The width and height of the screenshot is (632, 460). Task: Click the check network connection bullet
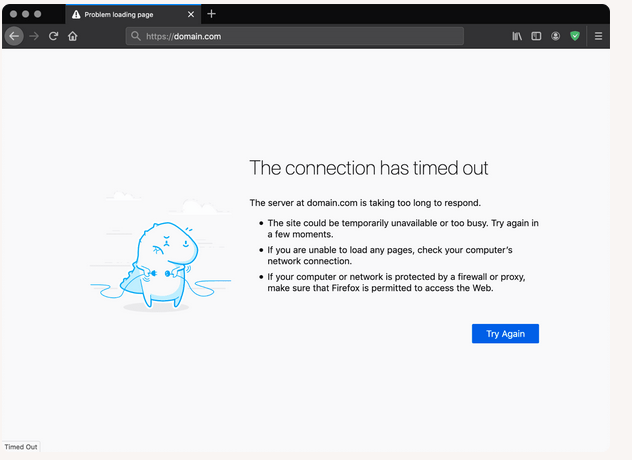pyautogui.click(x=390, y=255)
